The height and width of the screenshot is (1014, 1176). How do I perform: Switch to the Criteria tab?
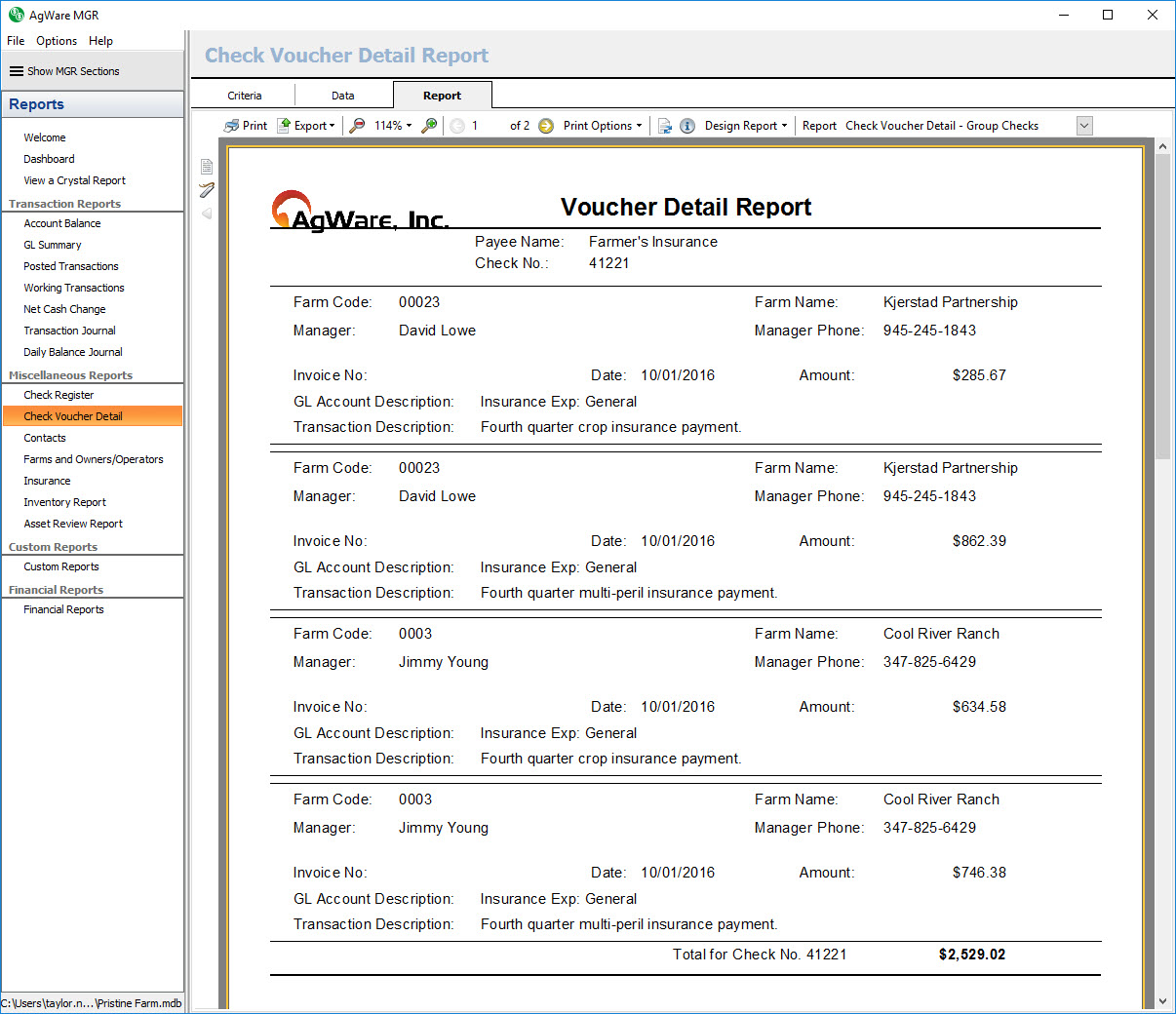tap(245, 96)
